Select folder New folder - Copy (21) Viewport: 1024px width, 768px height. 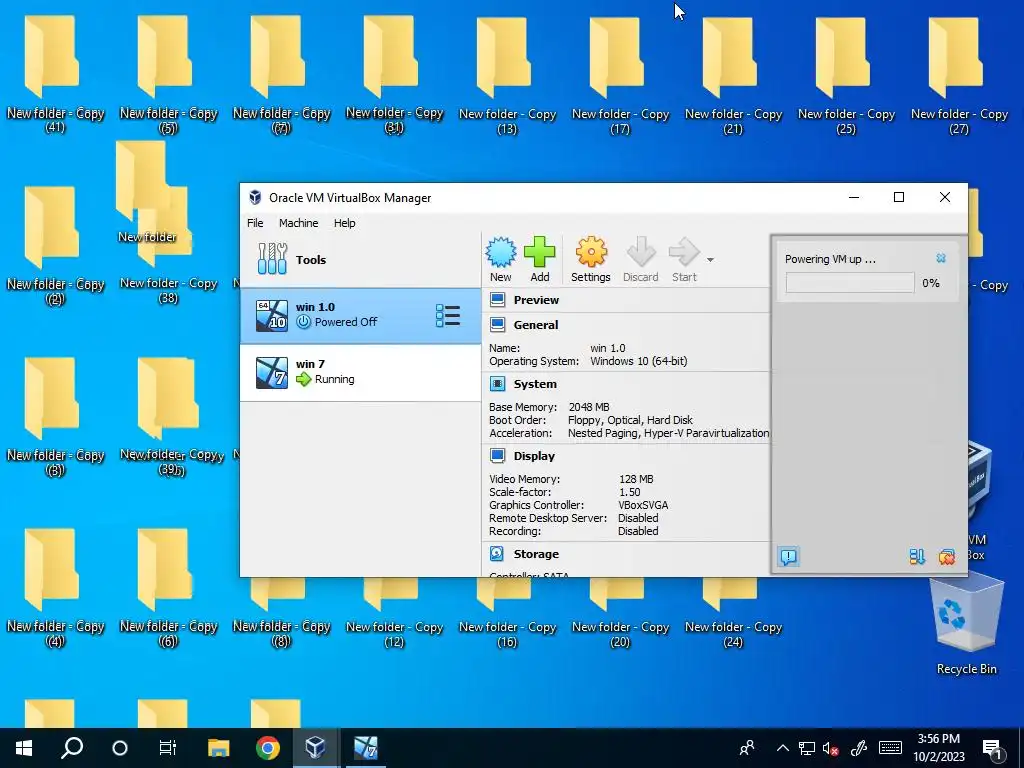coord(733,76)
